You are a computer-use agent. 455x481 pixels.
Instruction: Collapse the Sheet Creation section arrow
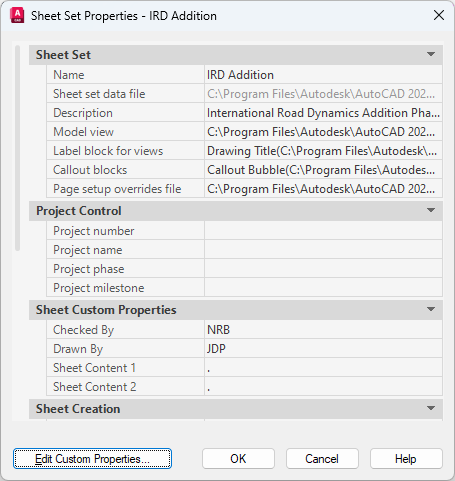point(431,408)
